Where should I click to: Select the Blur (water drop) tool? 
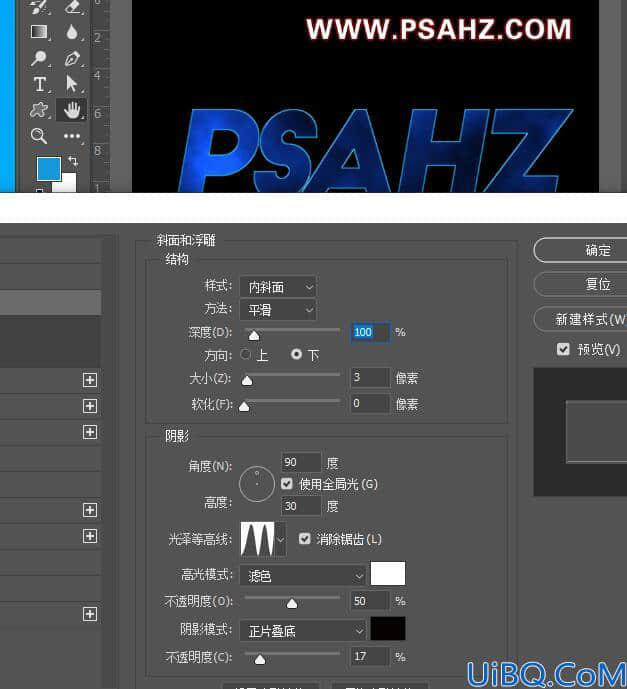(72, 32)
